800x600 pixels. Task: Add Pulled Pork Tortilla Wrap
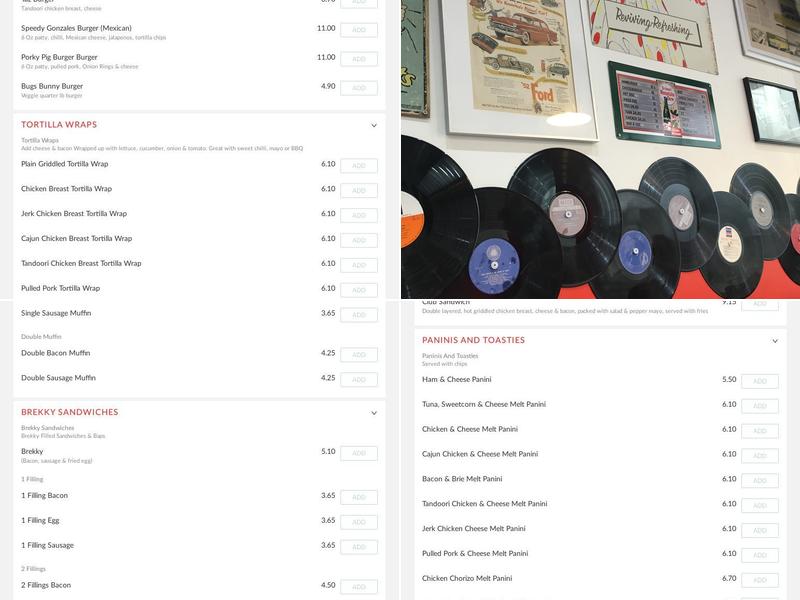pyautogui.click(x=359, y=290)
